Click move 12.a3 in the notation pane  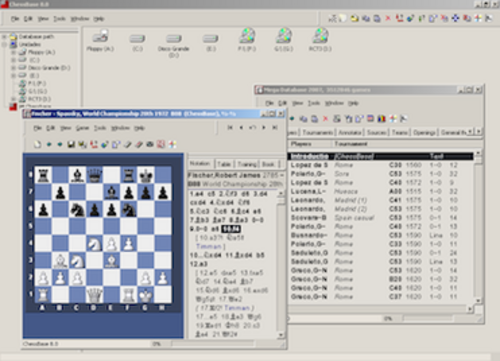(x=199, y=264)
